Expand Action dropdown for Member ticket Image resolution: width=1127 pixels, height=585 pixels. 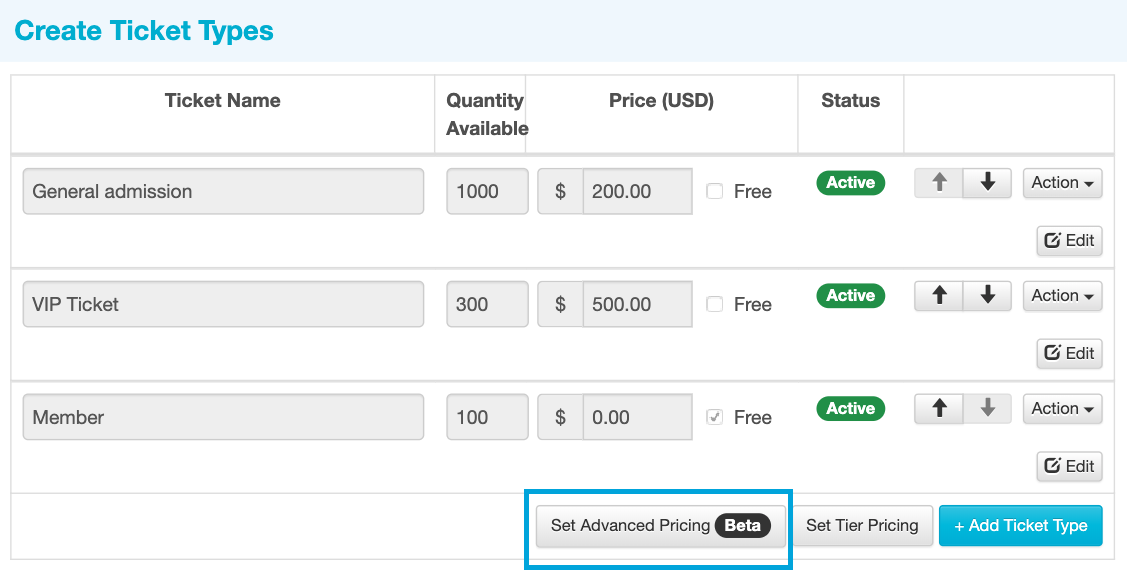pos(1062,408)
